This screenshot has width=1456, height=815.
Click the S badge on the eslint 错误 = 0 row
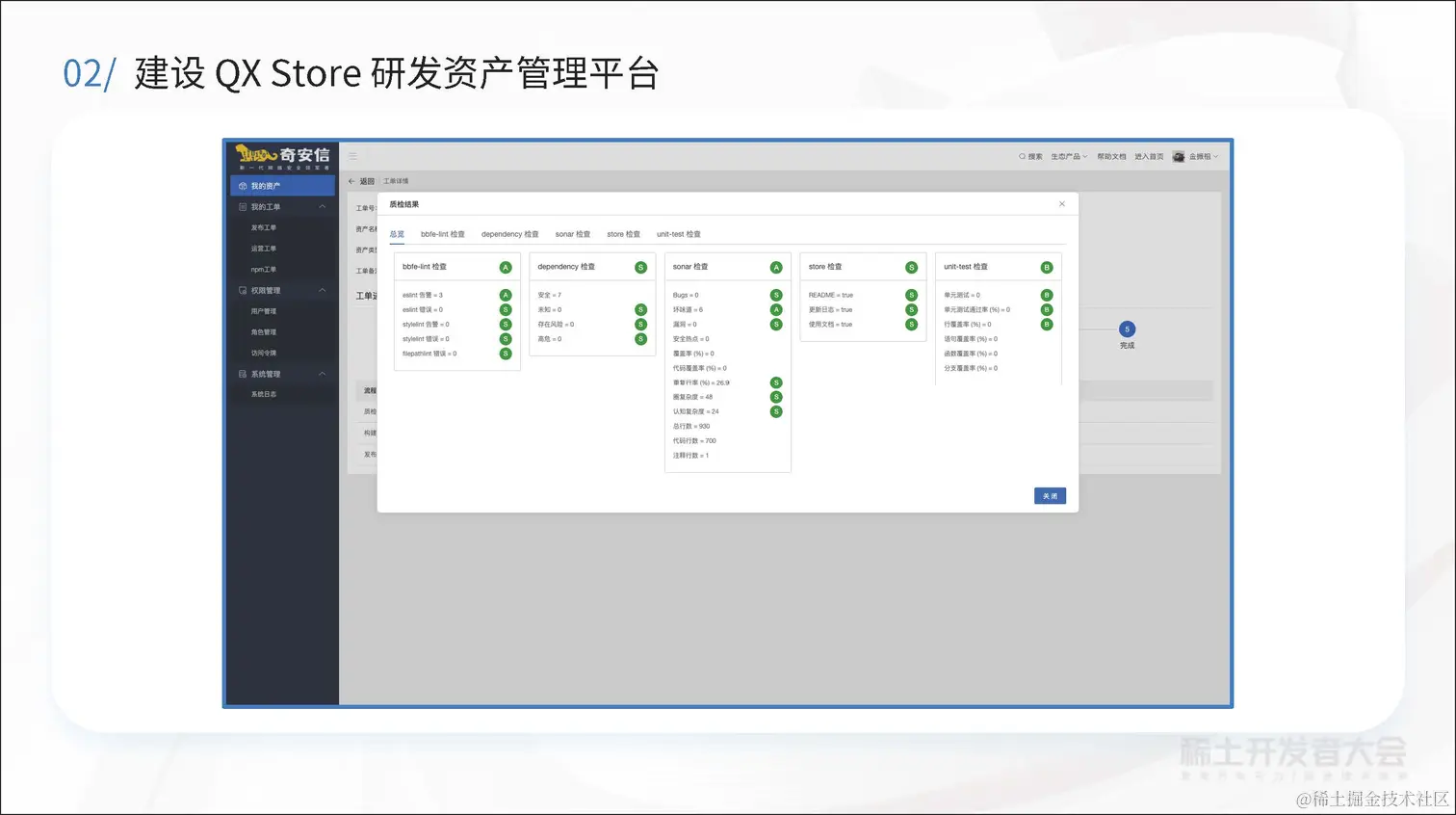point(506,310)
